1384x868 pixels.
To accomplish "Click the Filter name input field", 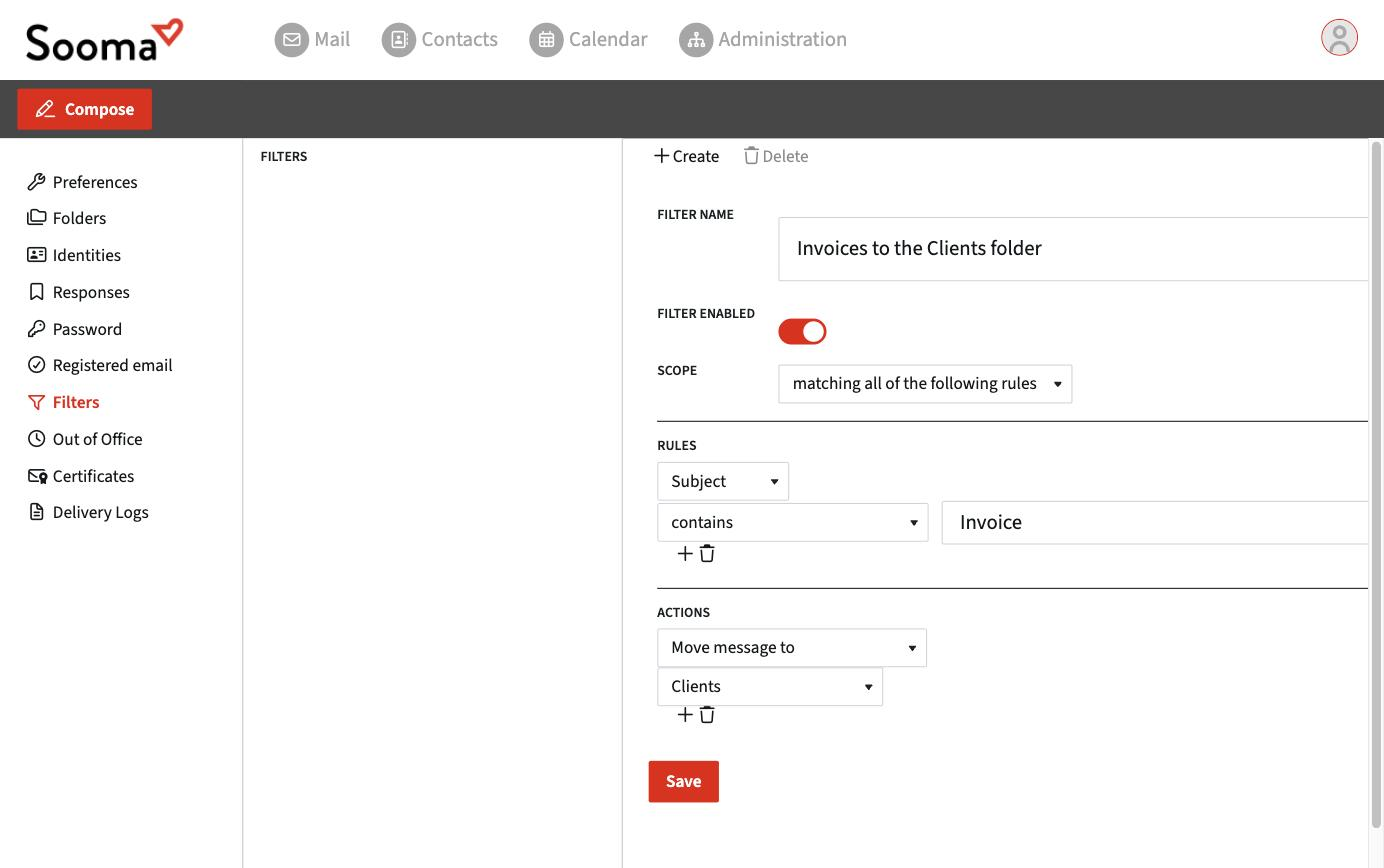I will tap(1072, 249).
